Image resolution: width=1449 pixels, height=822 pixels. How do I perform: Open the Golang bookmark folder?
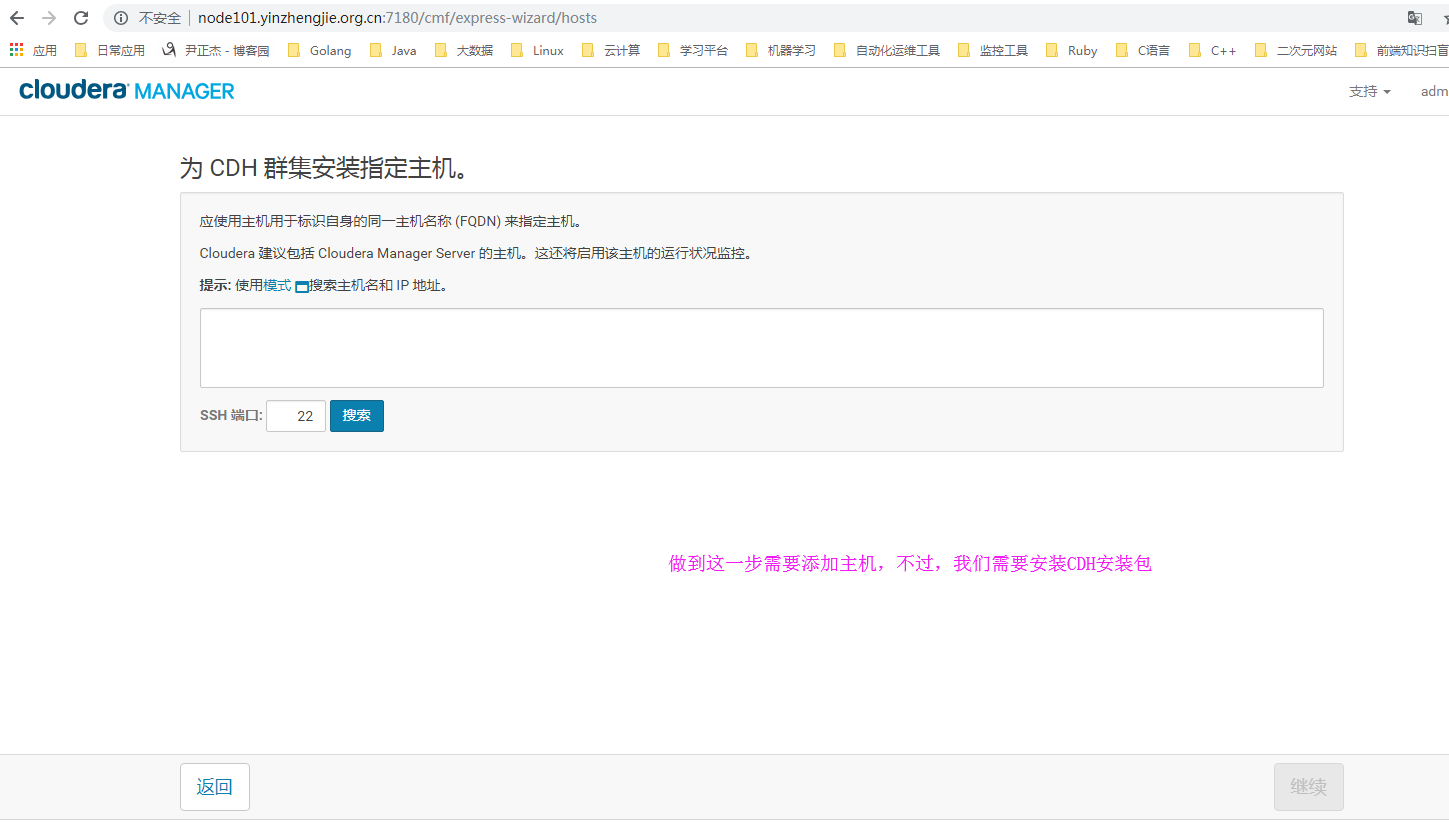point(320,50)
